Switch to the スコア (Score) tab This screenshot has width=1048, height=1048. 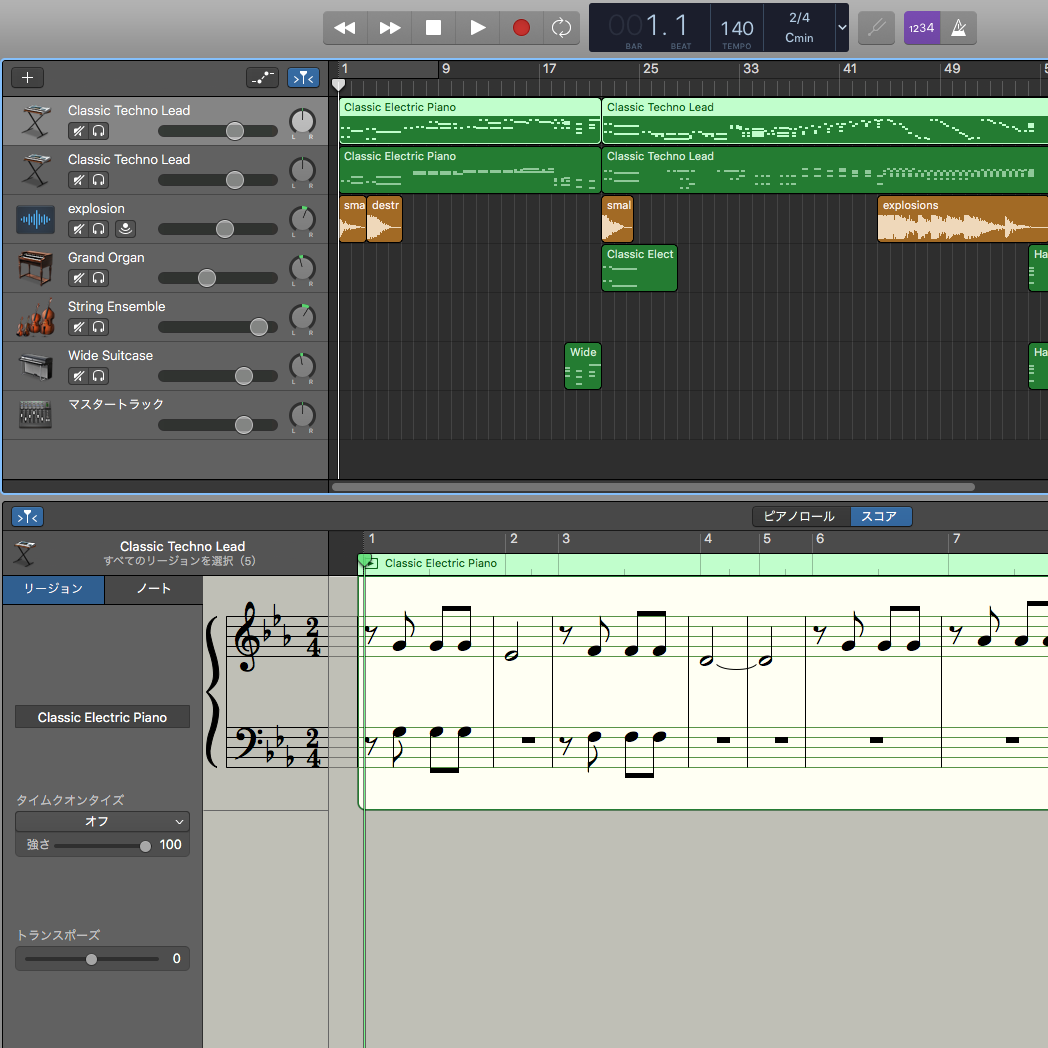880,517
